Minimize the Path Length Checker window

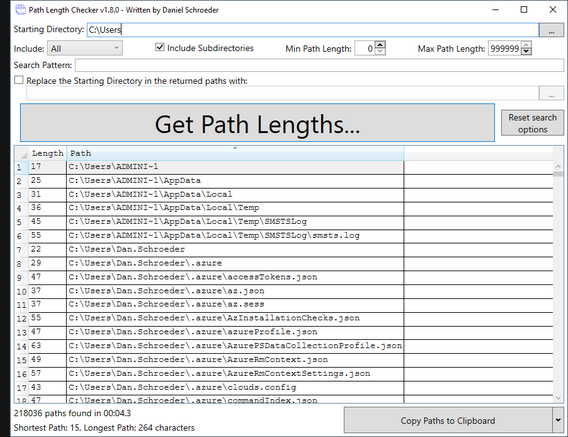pyautogui.click(x=496, y=10)
